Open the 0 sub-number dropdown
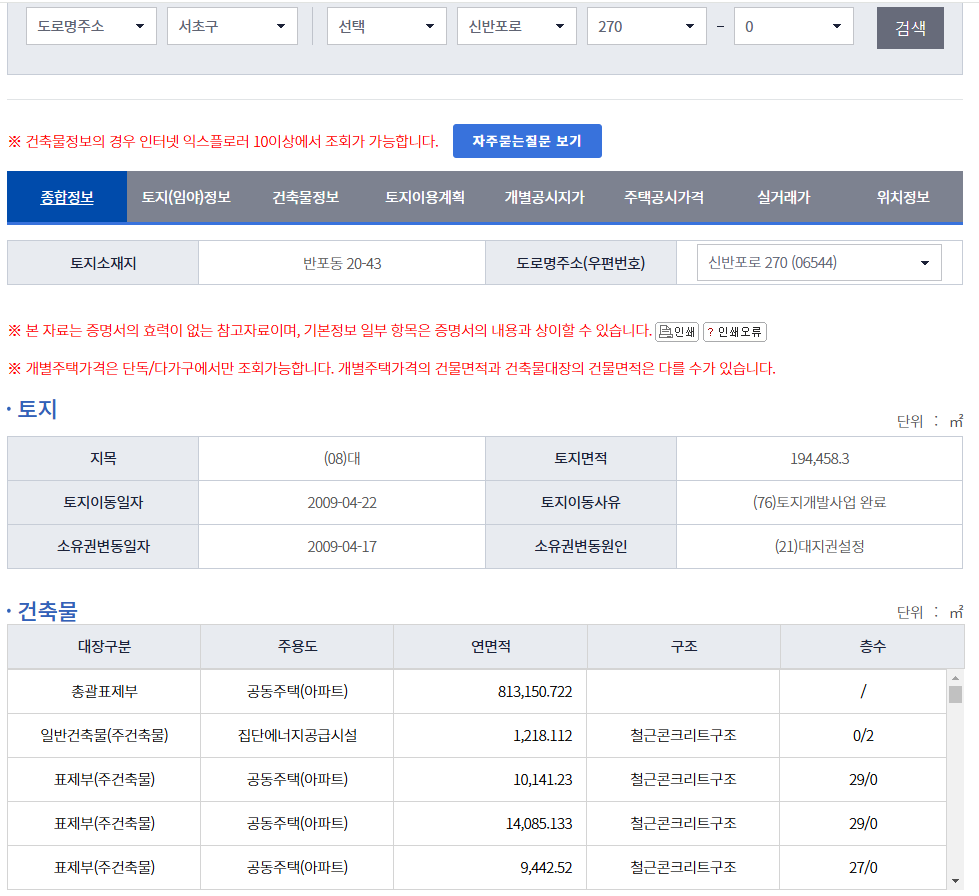Image resolution: width=979 pixels, height=896 pixels. coord(794,26)
